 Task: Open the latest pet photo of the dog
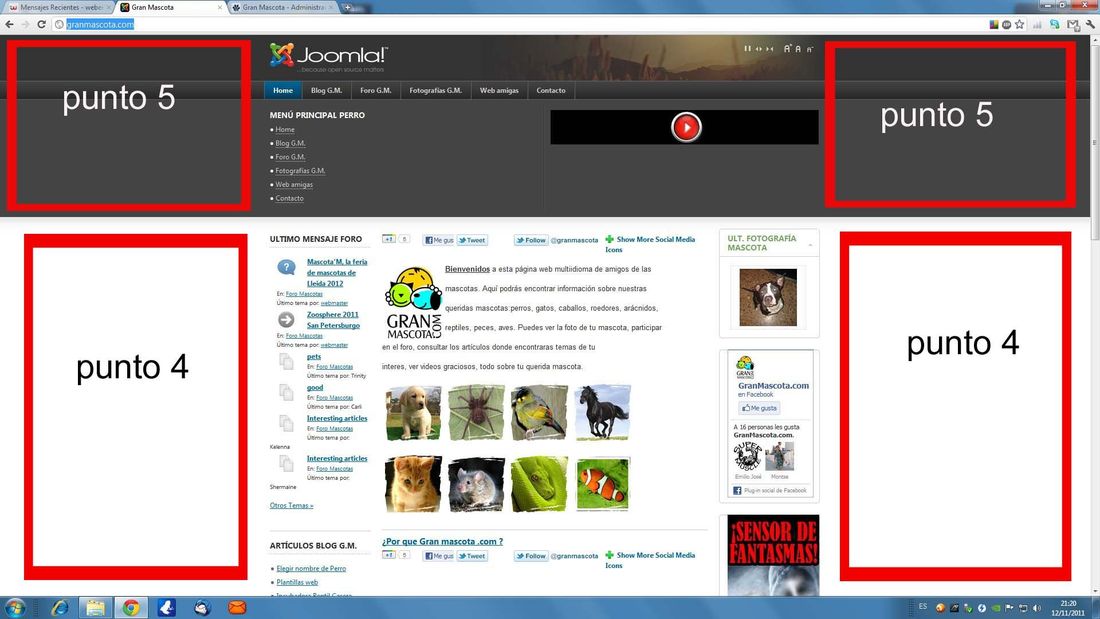[x=768, y=298]
